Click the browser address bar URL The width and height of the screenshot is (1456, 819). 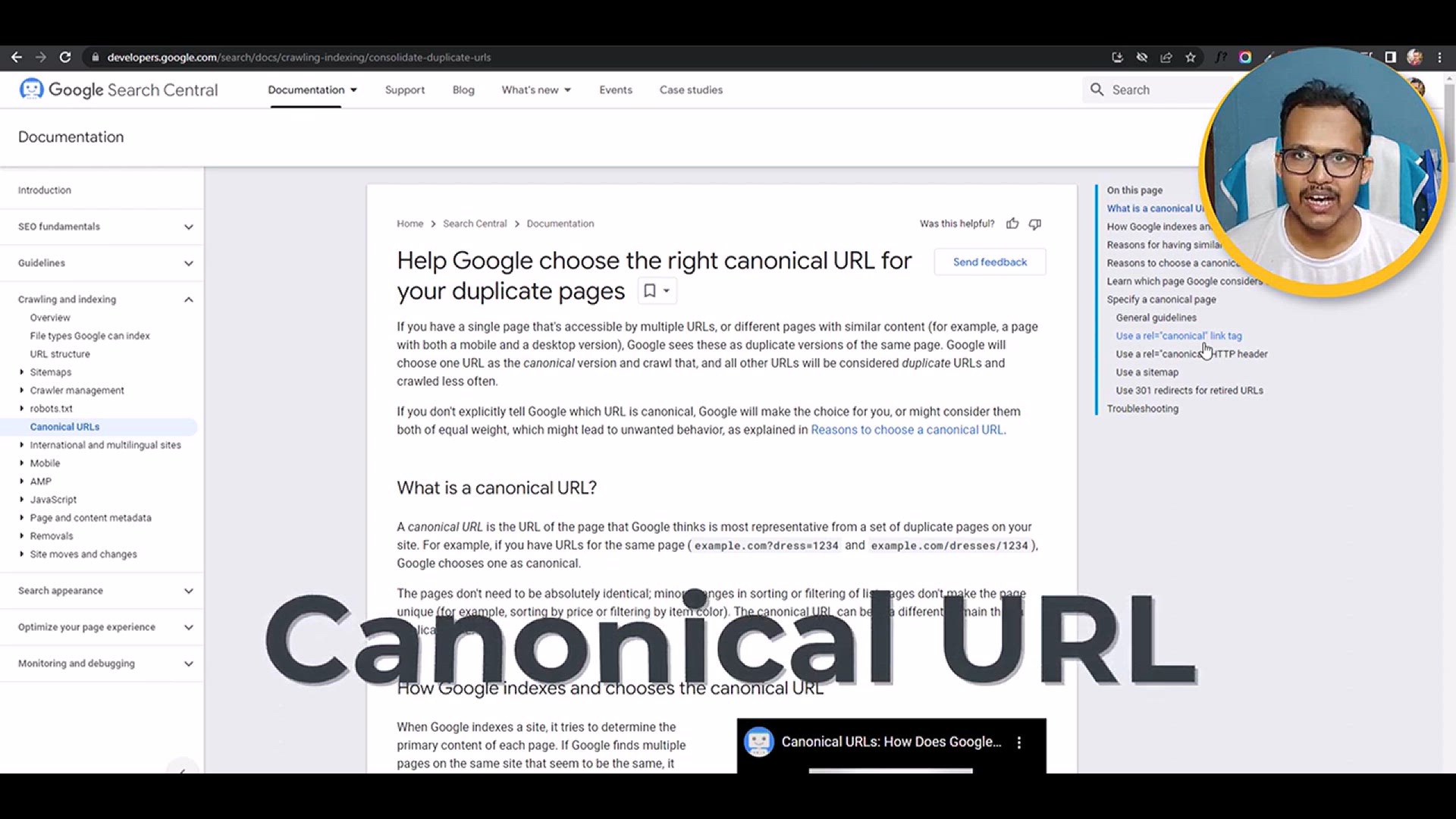click(x=299, y=57)
